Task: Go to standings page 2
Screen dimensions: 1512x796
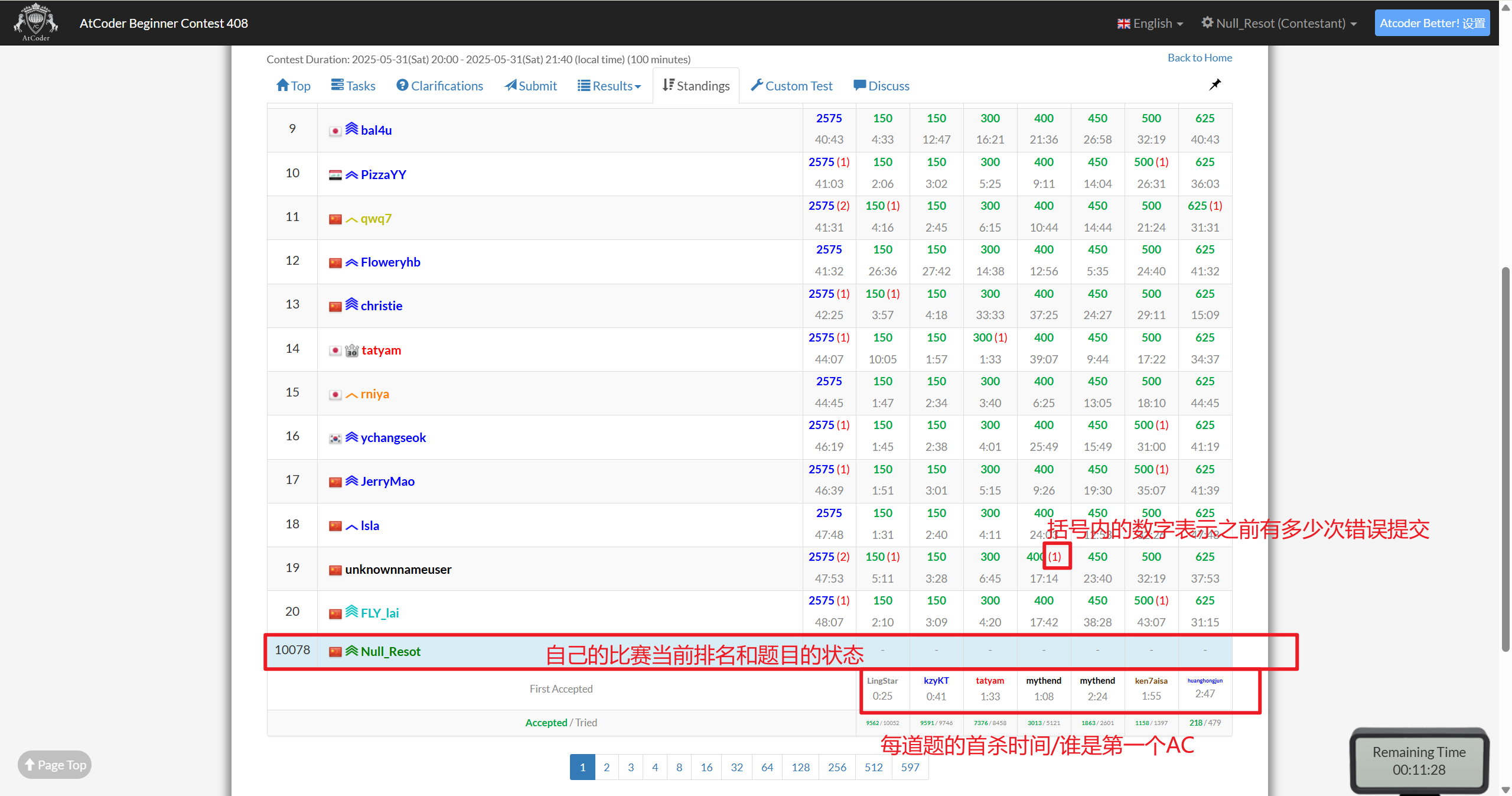Action: 607,766
